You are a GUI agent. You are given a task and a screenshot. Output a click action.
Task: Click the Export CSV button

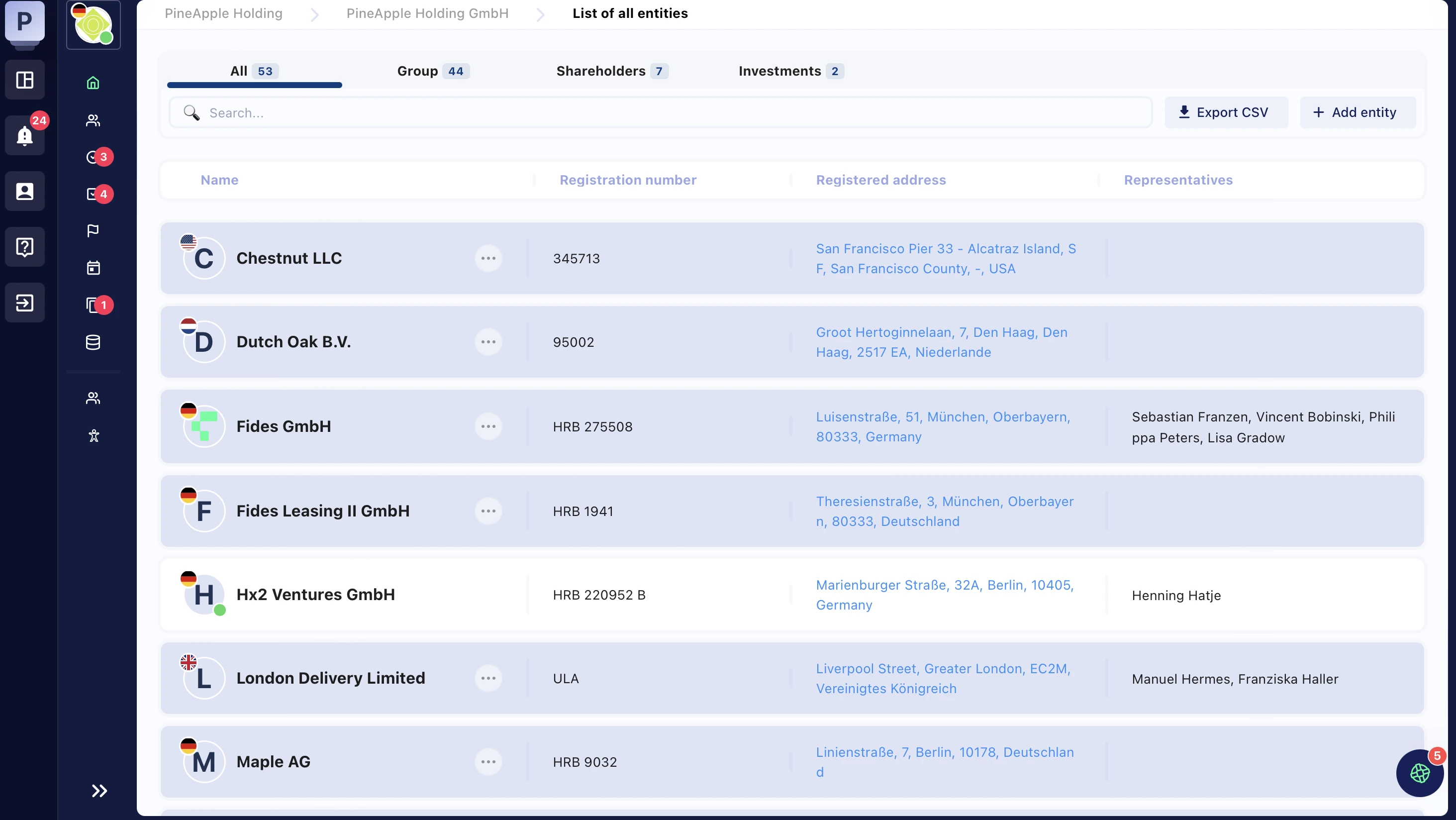(1226, 112)
